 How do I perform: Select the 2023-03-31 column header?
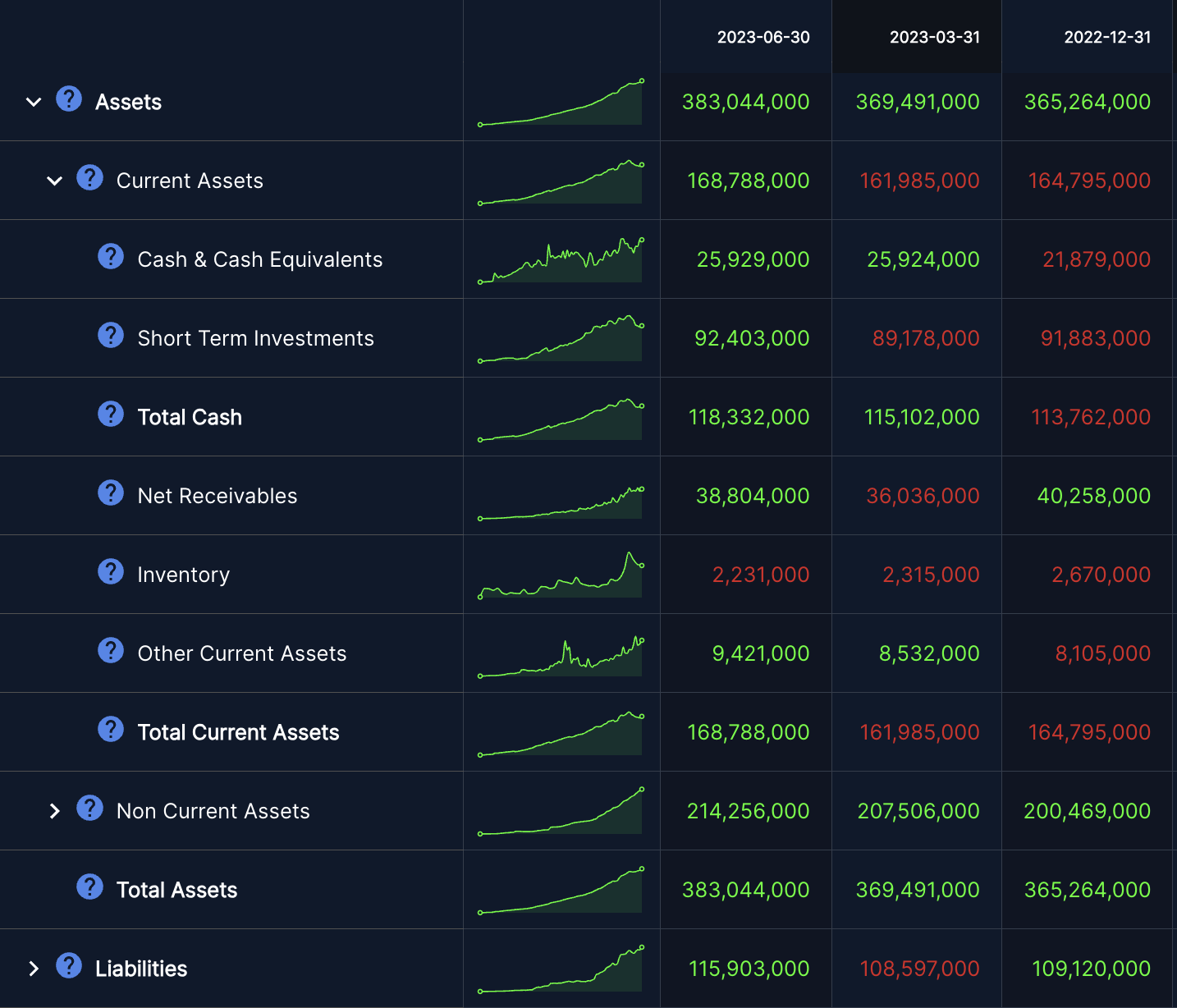click(x=935, y=37)
